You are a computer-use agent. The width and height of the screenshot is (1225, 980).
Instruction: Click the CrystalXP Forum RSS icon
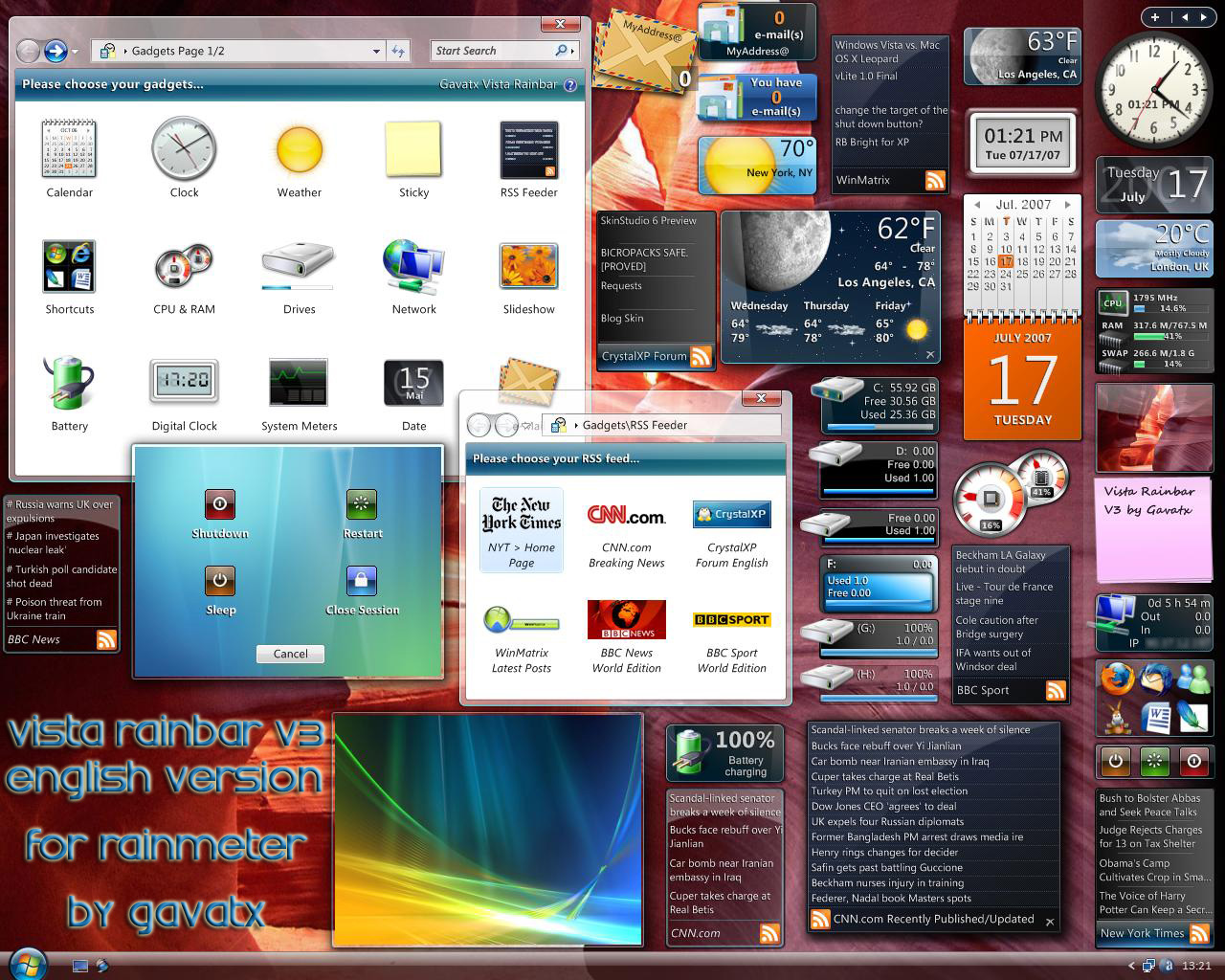[x=701, y=356]
